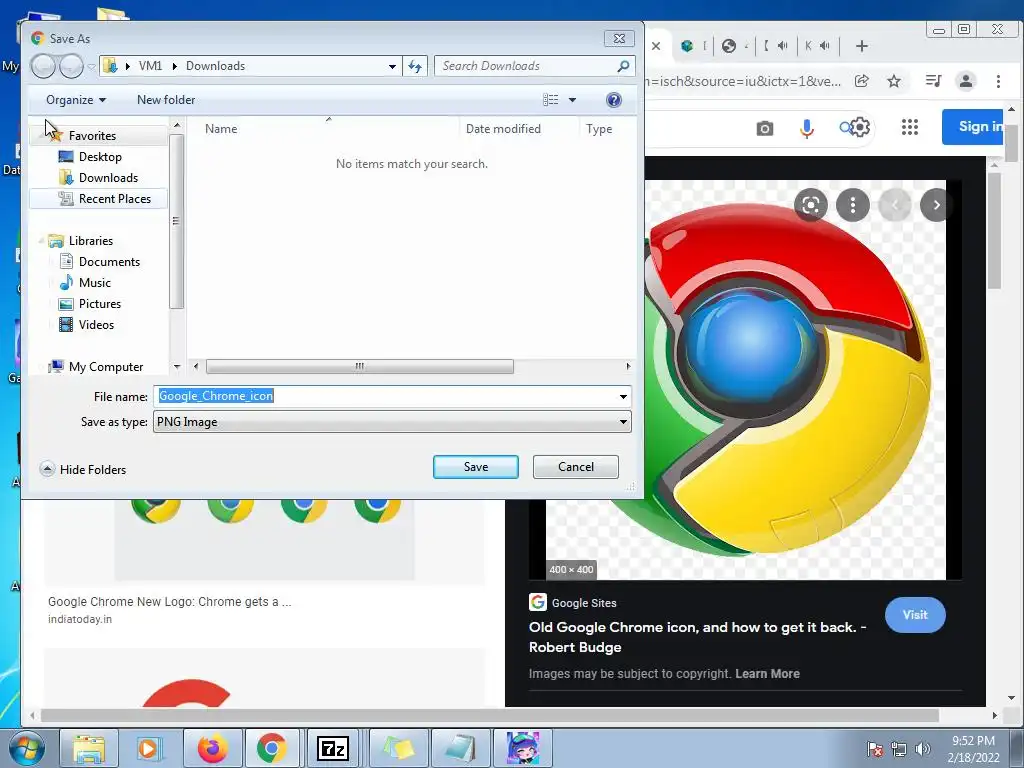Click the Search Downloads box
Viewport: 1024px width, 768px height.
click(x=526, y=66)
